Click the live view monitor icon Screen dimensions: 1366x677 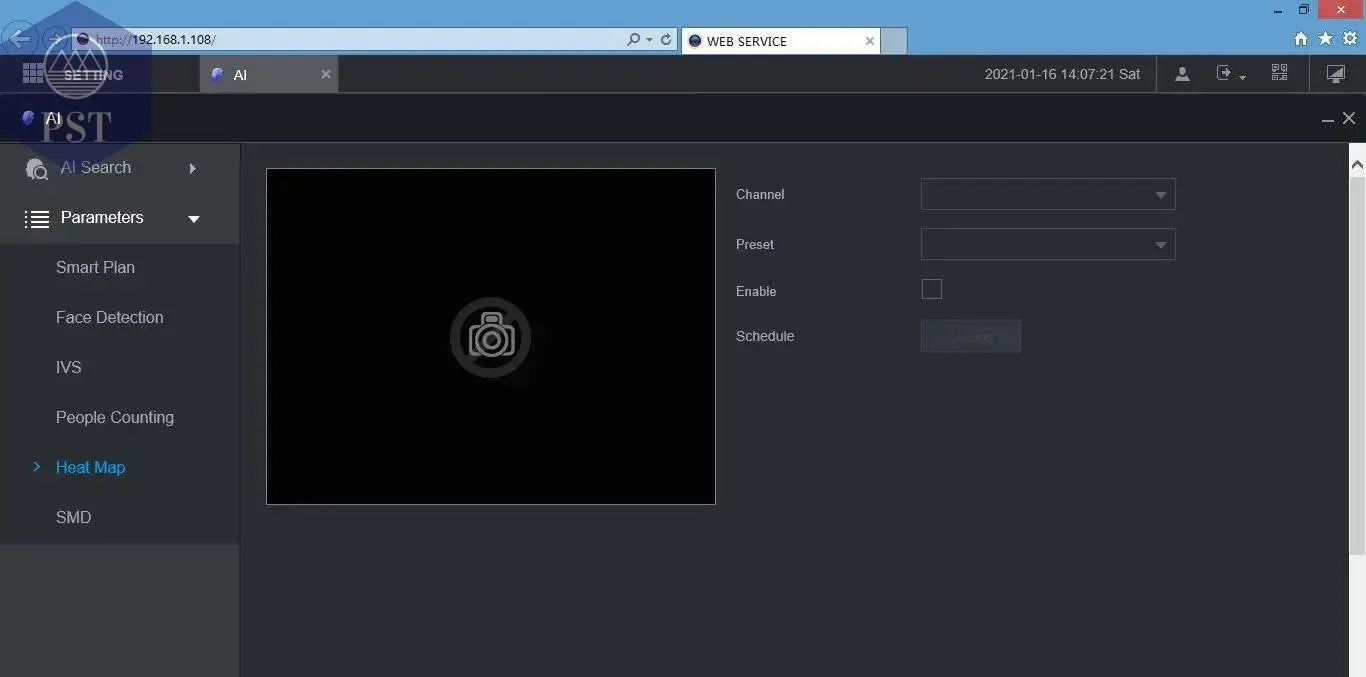[1335, 74]
